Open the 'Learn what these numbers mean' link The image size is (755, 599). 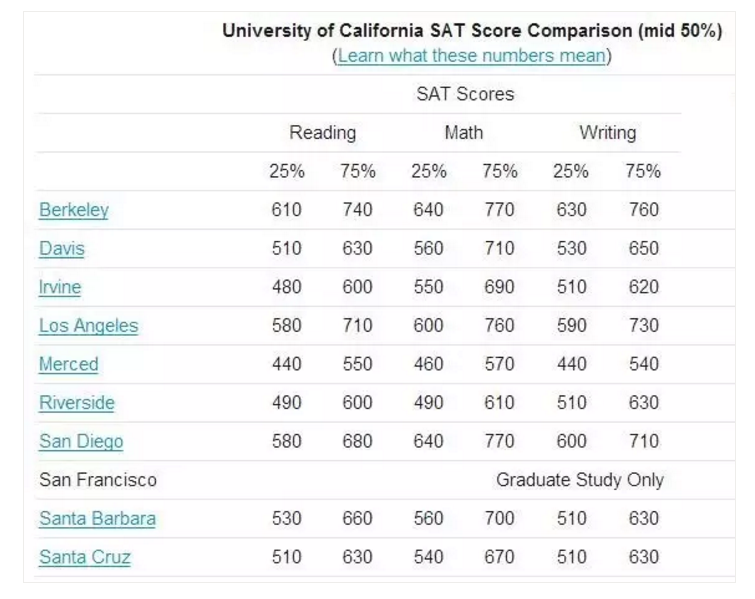click(472, 56)
